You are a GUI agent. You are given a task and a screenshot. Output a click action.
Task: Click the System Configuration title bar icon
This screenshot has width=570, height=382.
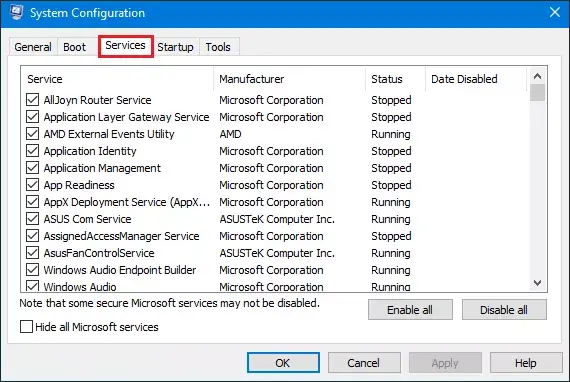[16, 12]
